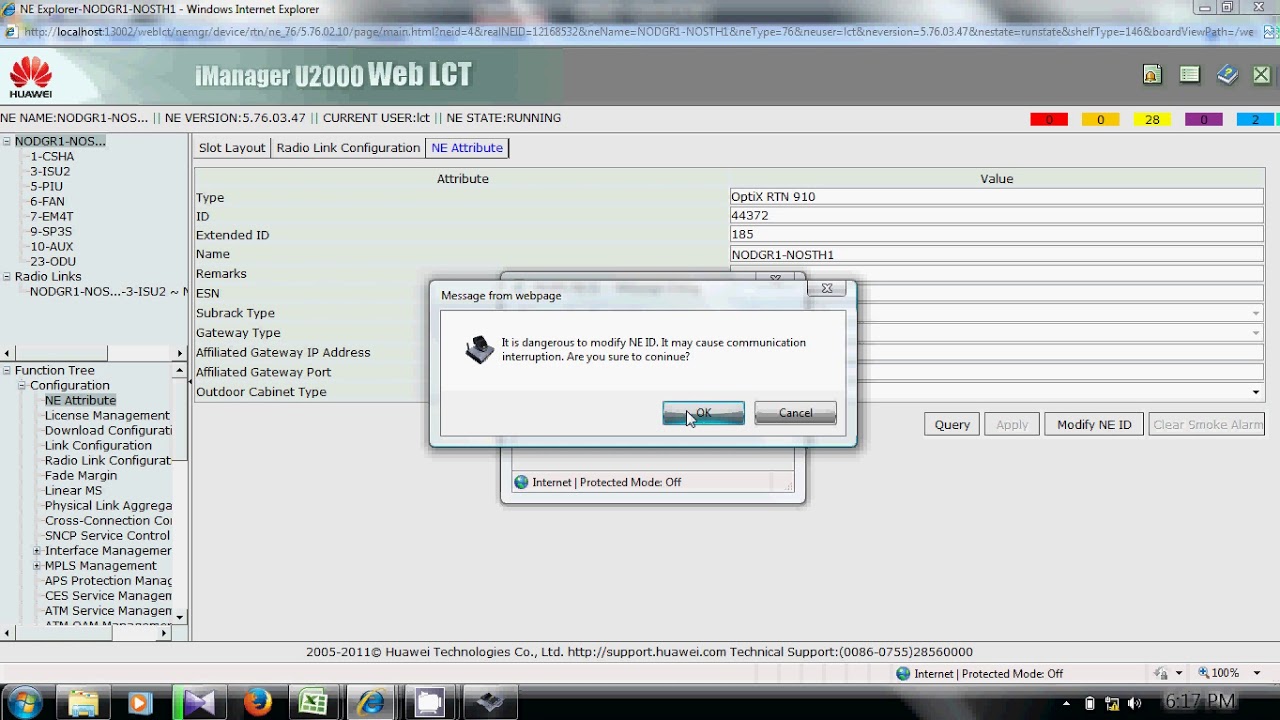
Task: Collapse the Configuration tree node
Action: pos(21,385)
